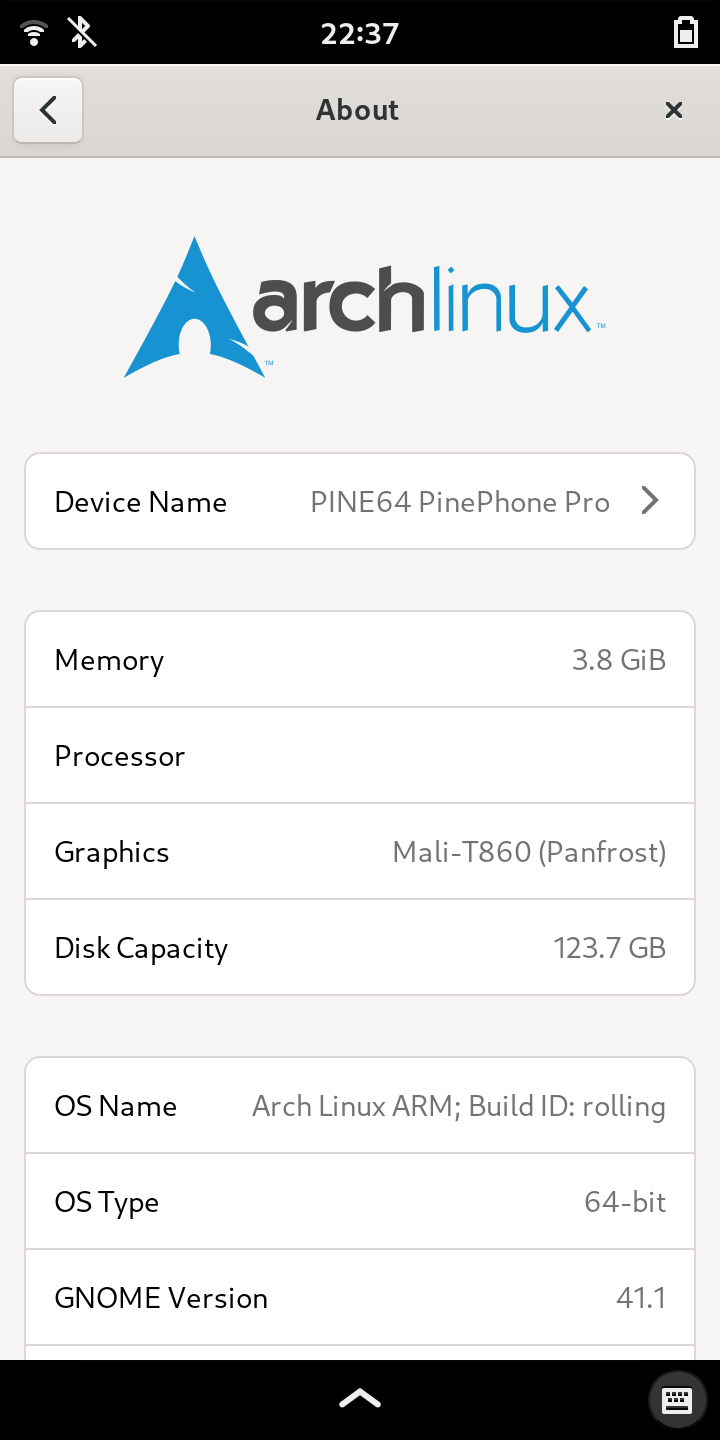The image size is (720, 1440).
Task: Tap the bottom bar up chevron
Action: (360, 1398)
